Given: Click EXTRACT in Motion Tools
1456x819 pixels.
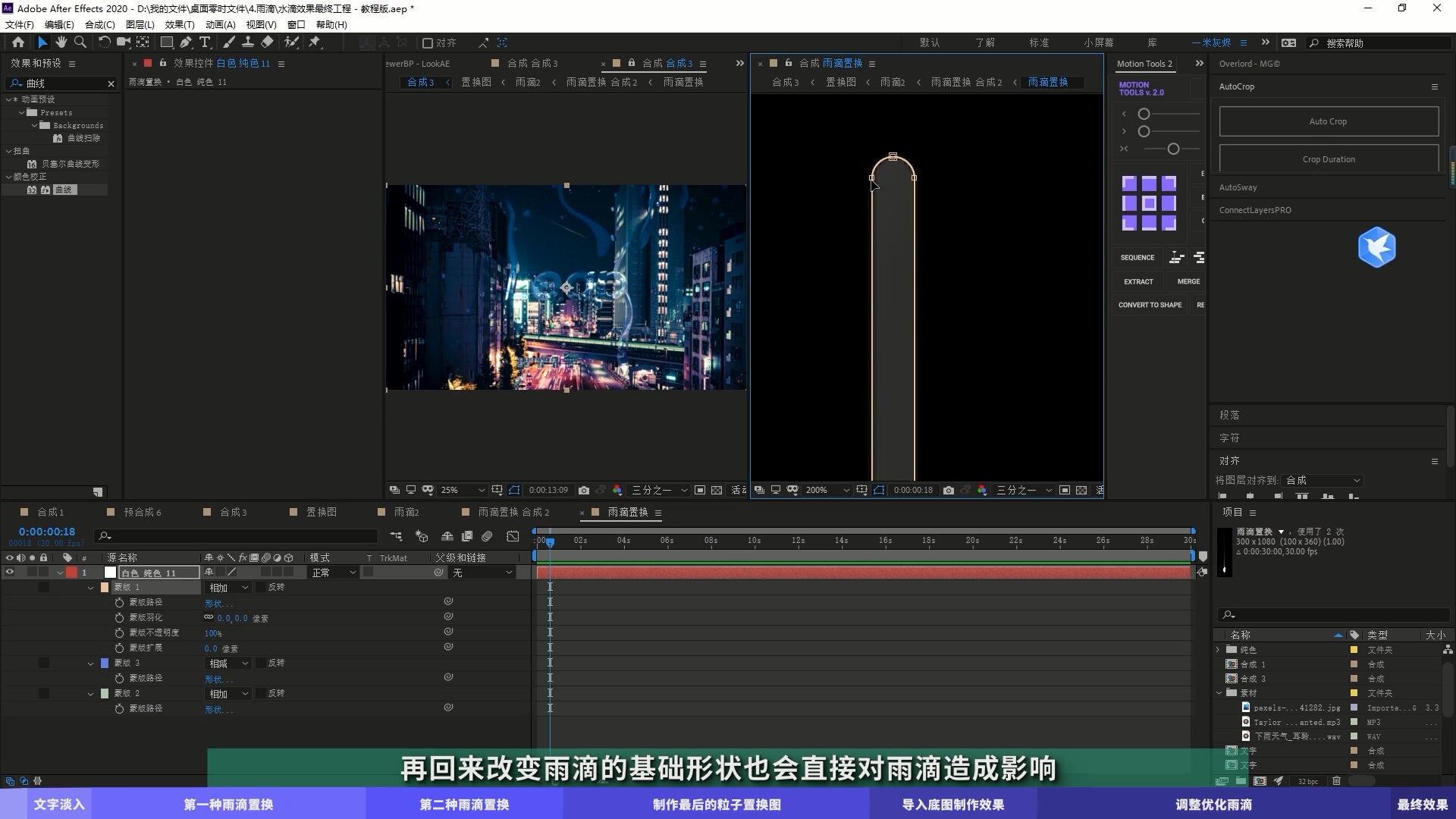Looking at the screenshot, I should pyautogui.click(x=1138, y=281).
